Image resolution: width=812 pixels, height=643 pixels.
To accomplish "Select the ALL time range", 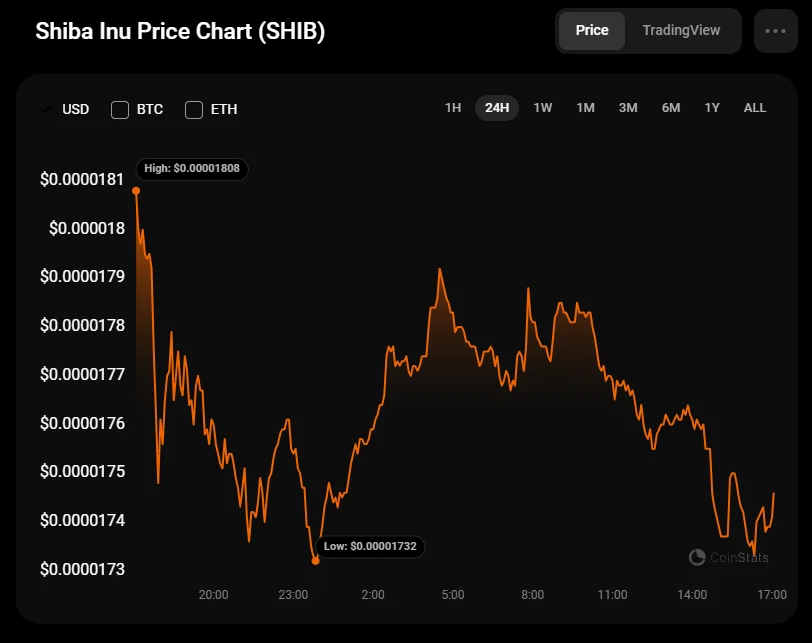I will (755, 107).
